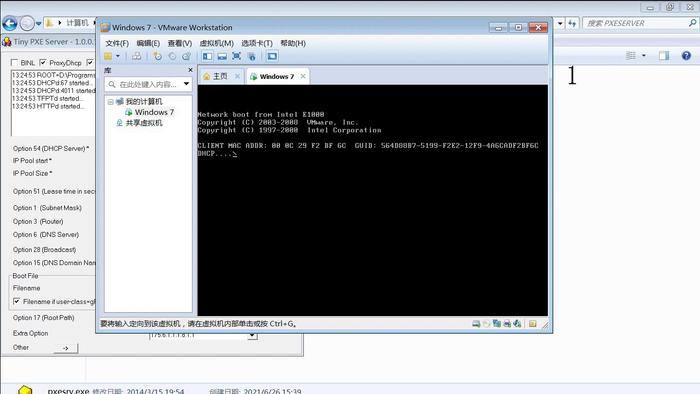Click the Unity mode toolbar icon
Screen dimensions: 700x394
coord(252,56)
